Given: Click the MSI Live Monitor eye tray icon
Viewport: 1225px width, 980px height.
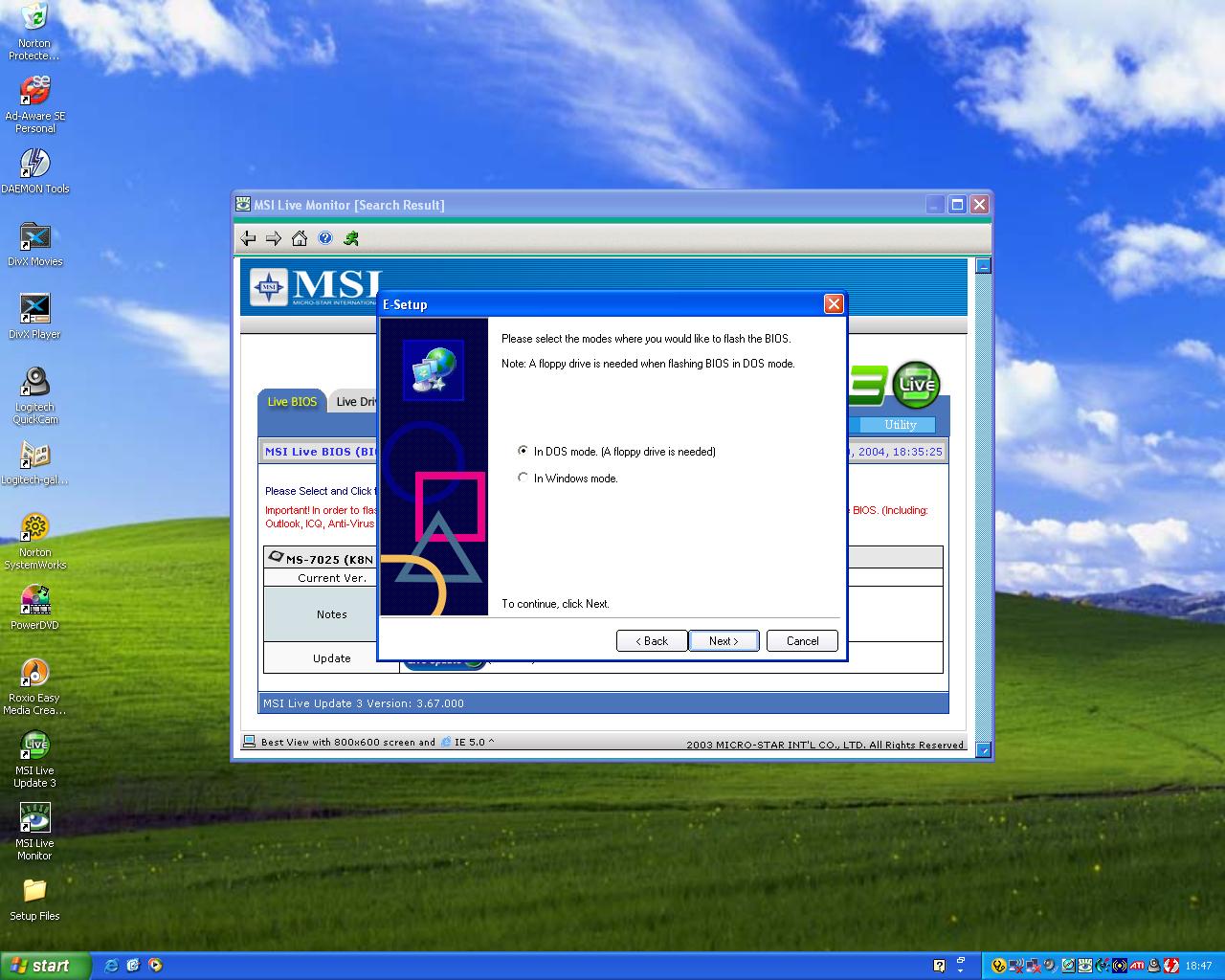Looking at the screenshot, I should (x=1085, y=965).
